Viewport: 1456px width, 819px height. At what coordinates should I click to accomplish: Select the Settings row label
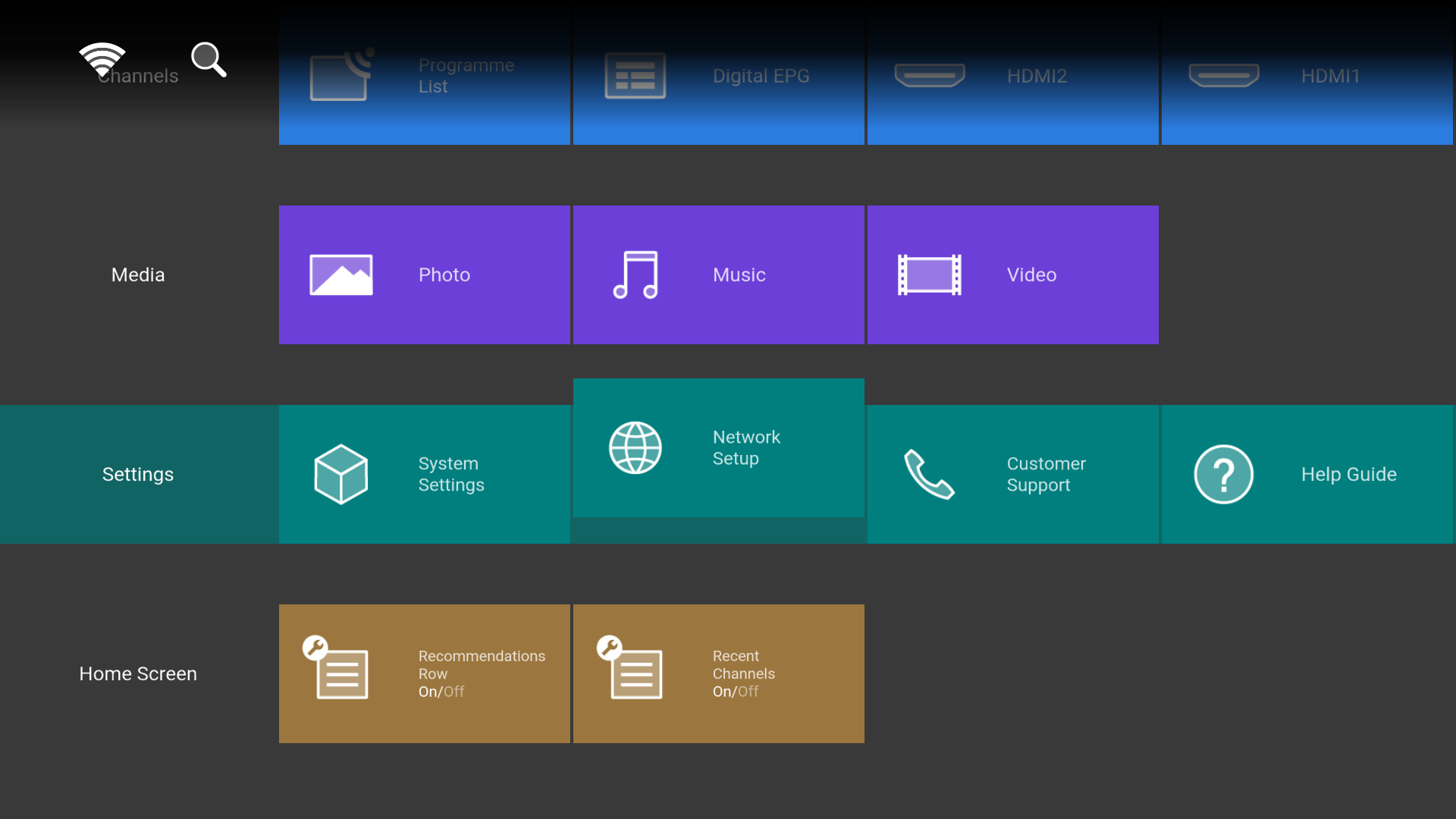(138, 474)
